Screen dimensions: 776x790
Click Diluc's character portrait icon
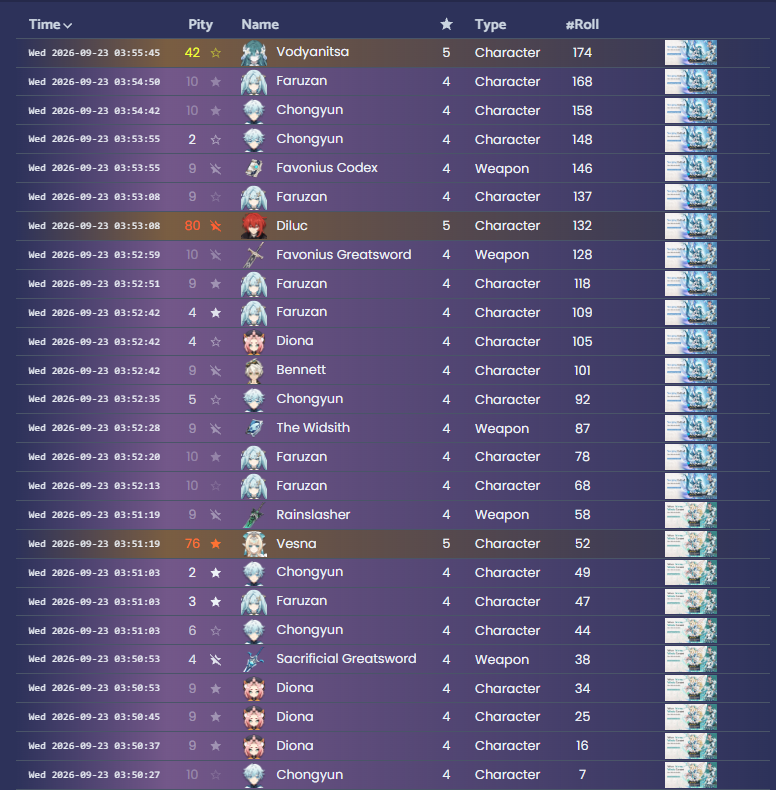click(x=254, y=226)
